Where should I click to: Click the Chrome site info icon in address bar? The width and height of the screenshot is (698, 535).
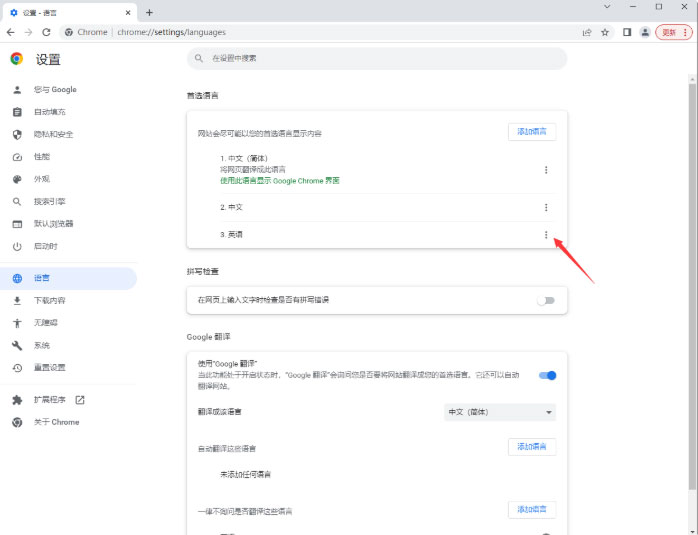69,32
